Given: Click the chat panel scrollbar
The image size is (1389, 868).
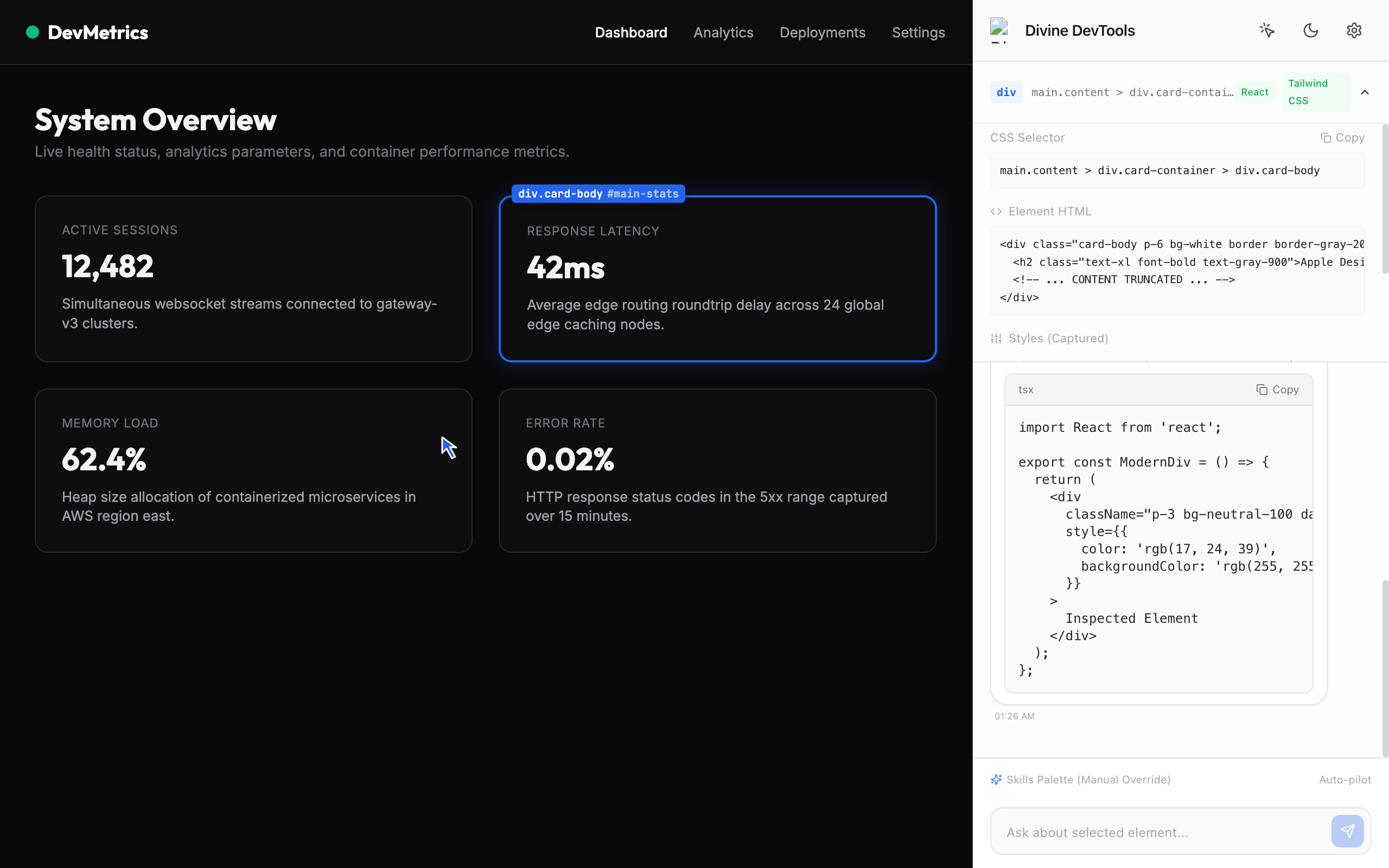Looking at the screenshot, I should [1385, 669].
